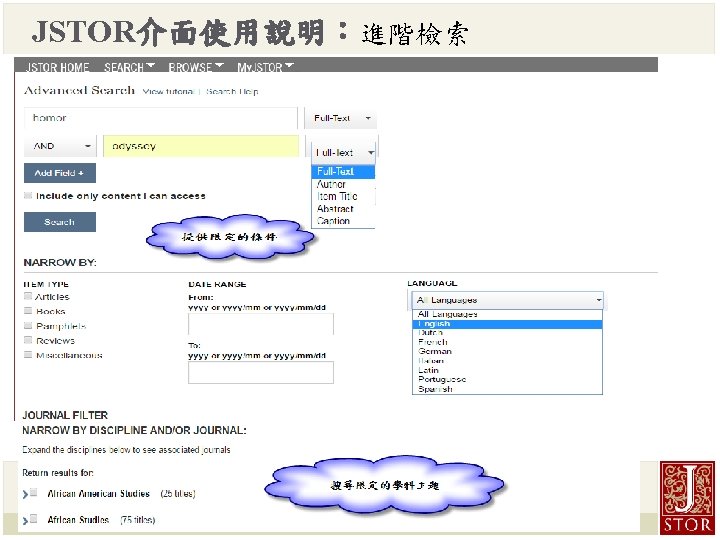Check the Reviews item type
720x540 pixels.
tap(28, 340)
